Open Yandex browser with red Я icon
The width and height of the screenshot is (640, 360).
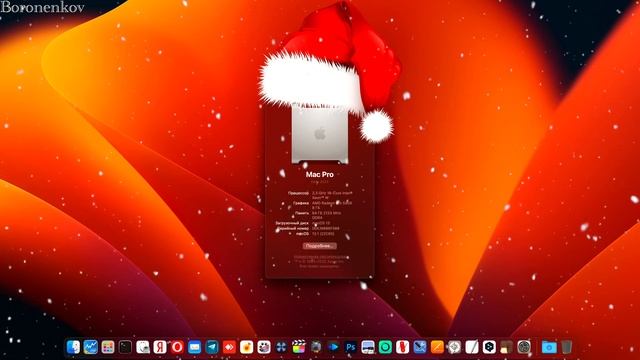tap(160, 347)
